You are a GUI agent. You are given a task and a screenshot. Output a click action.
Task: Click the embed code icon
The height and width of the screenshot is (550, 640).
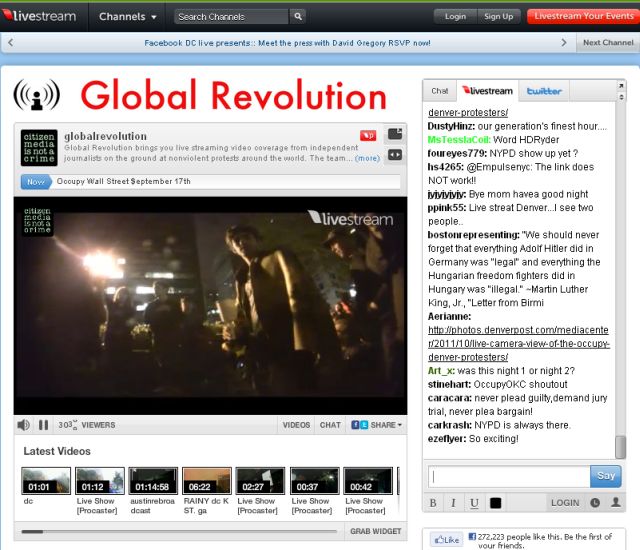(395, 155)
